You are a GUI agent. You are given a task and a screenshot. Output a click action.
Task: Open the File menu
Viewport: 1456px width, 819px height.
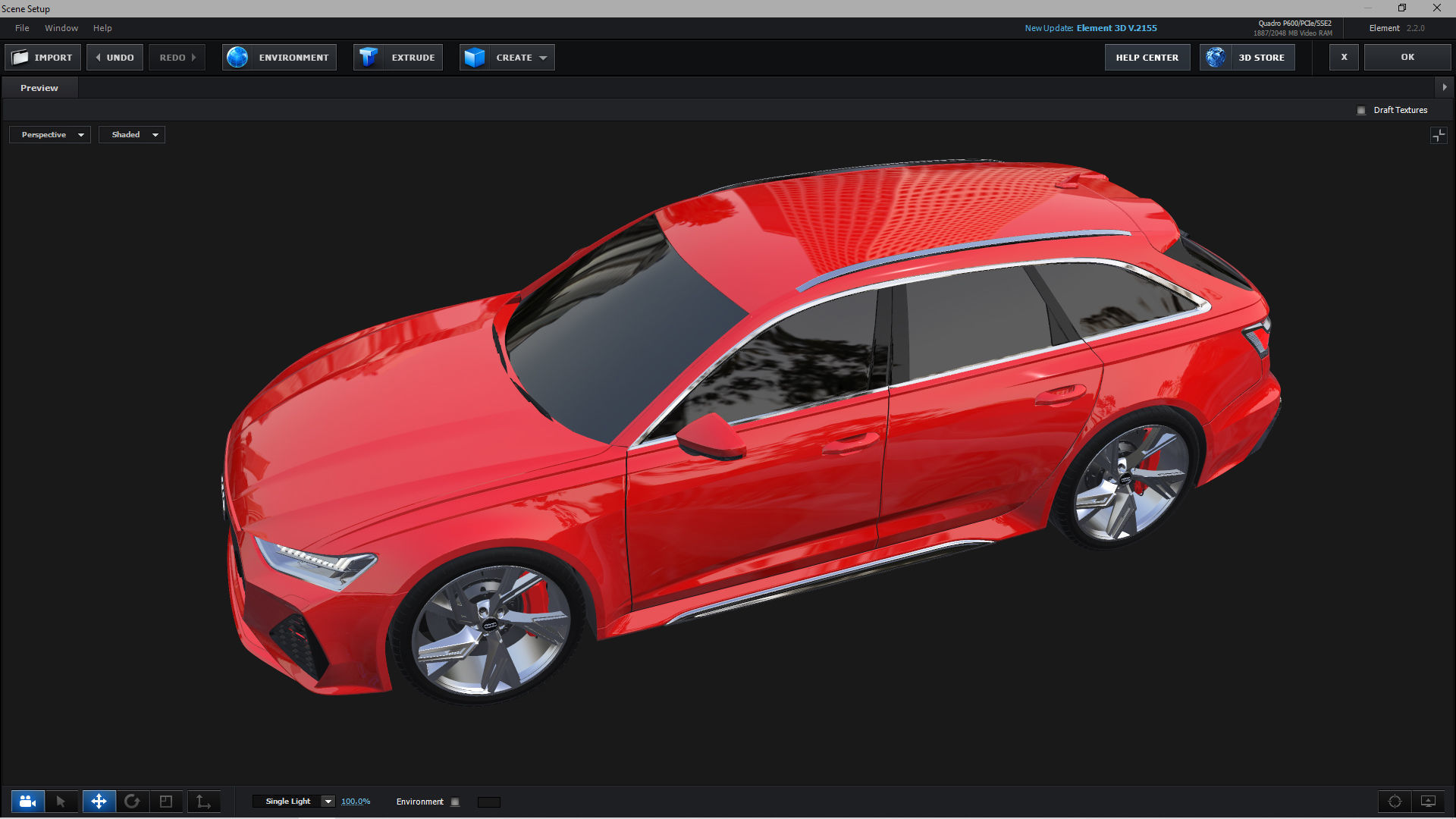coord(22,28)
